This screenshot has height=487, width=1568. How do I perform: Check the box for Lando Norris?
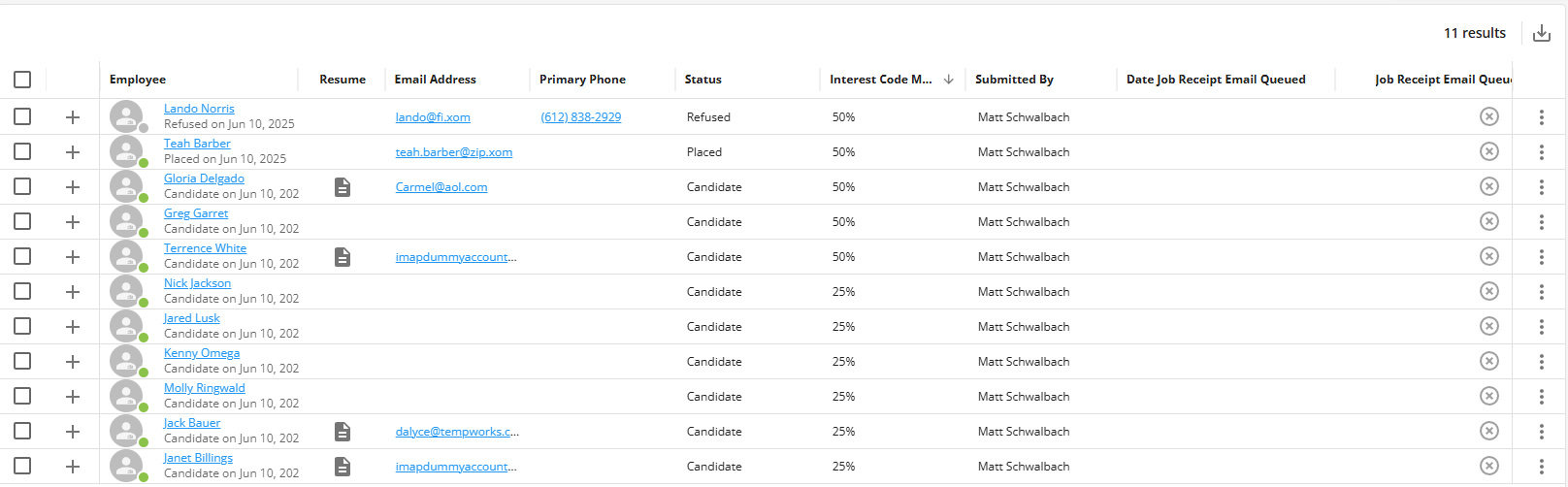click(22, 117)
